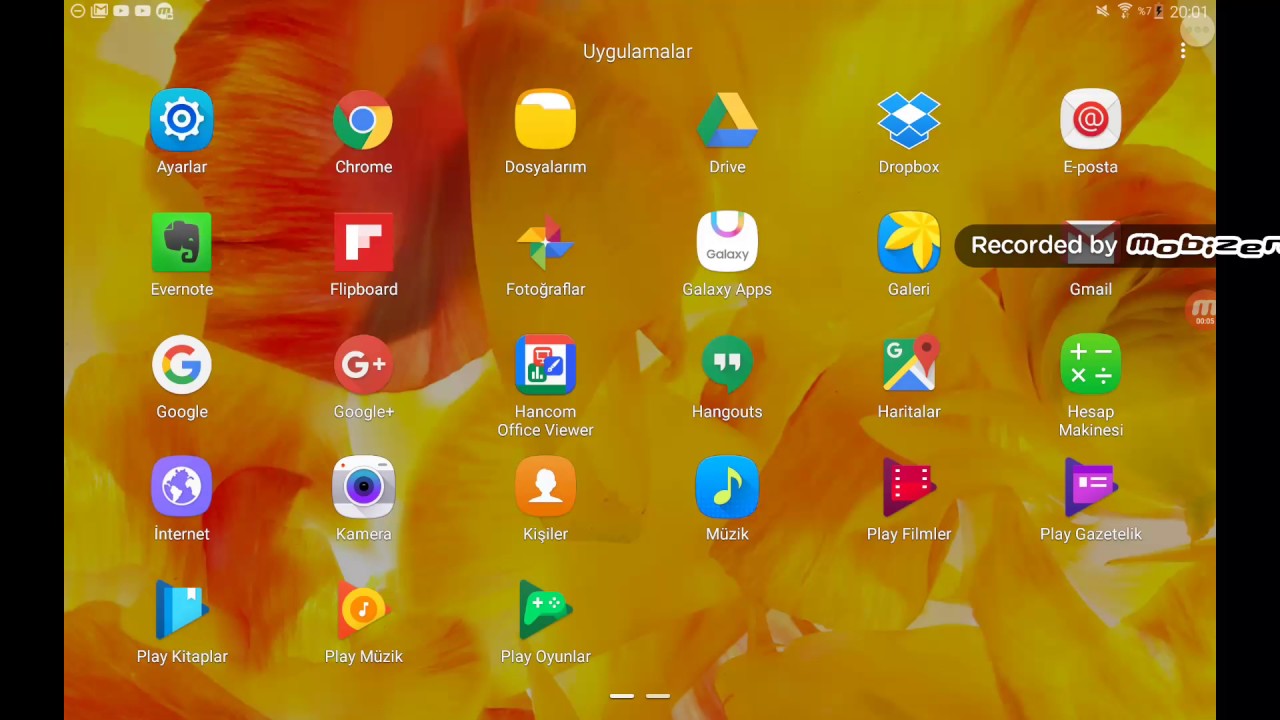
Task: Open the Gmail app label
Action: (1090, 289)
